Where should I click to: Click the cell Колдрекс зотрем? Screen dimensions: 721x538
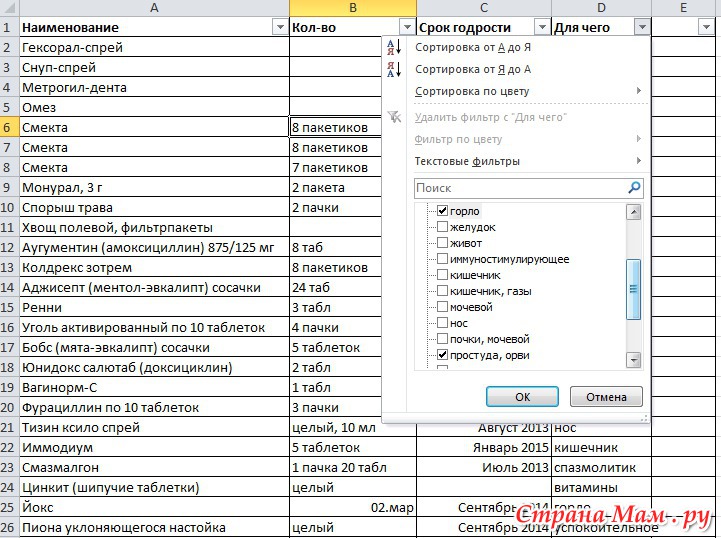point(154,267)
